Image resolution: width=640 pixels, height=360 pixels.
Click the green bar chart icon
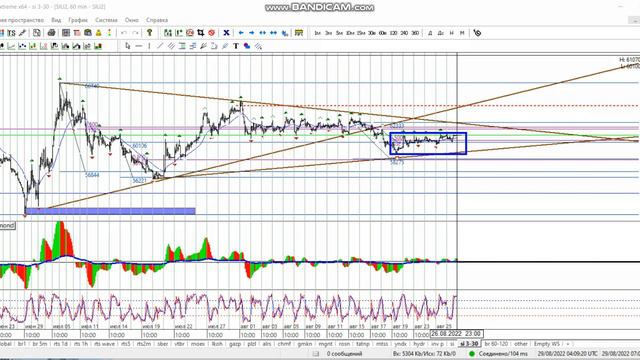click(98, 46)
